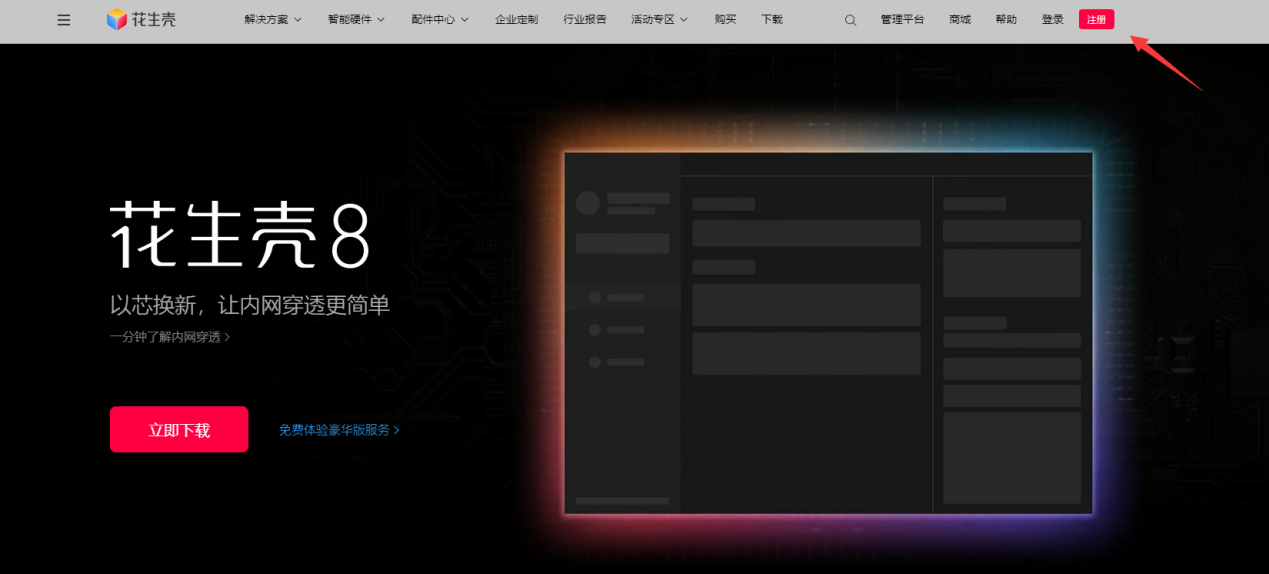Expand the 配件中心 dropdown menu
Viewport: 1269px width, 574px height.
coord(440,20)
